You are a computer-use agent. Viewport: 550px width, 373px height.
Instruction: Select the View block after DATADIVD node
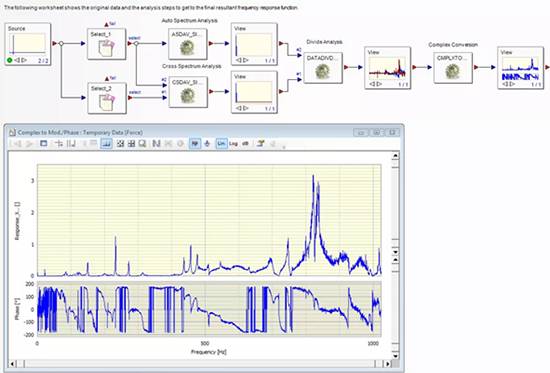tap(387, 68)
